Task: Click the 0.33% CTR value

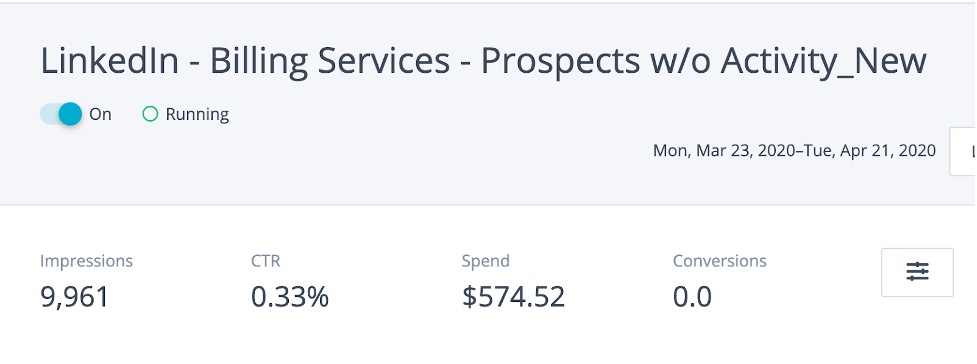Action: point(290,297)
